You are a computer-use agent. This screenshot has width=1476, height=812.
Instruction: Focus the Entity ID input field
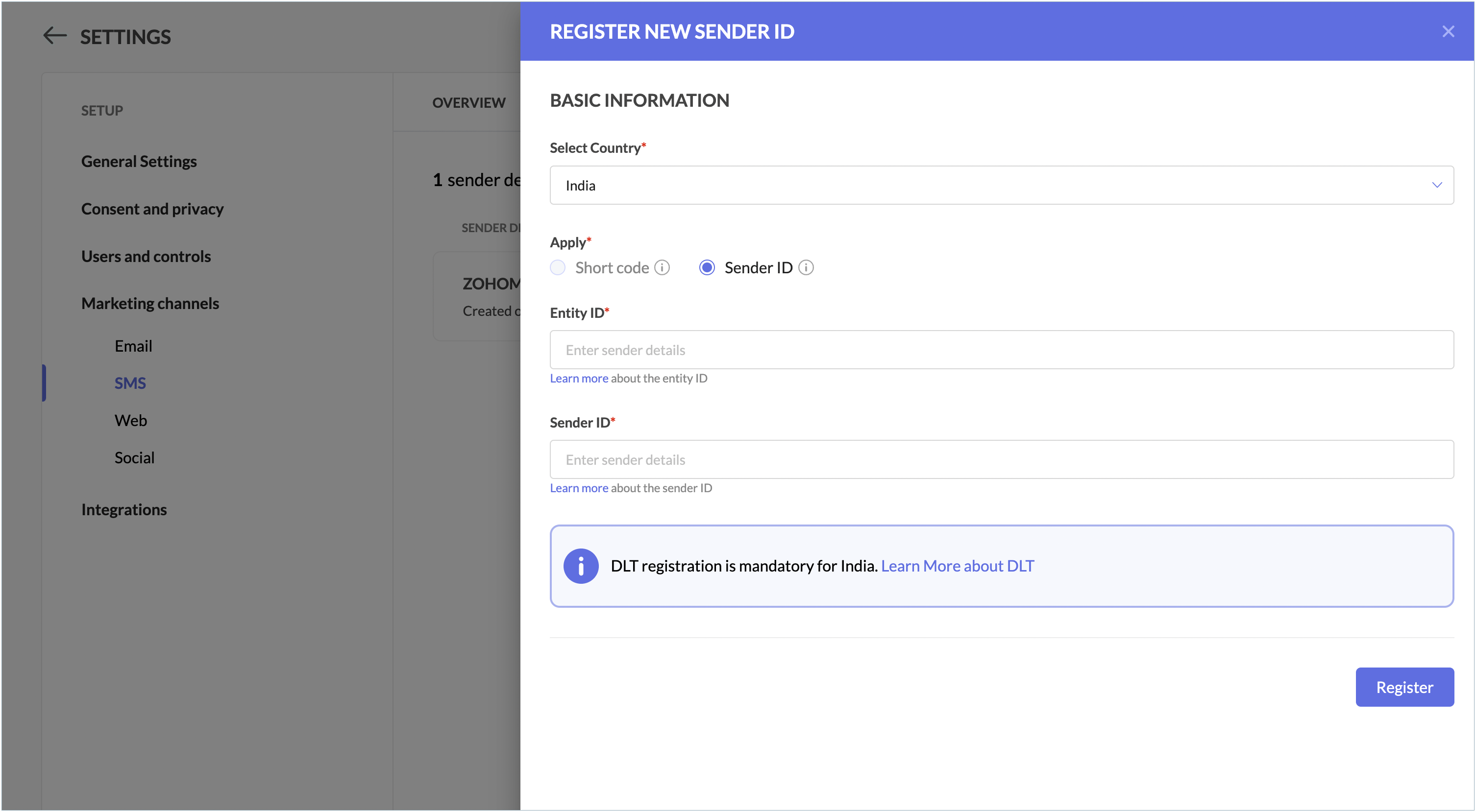pyautogui.click(x=1001, y=349)
